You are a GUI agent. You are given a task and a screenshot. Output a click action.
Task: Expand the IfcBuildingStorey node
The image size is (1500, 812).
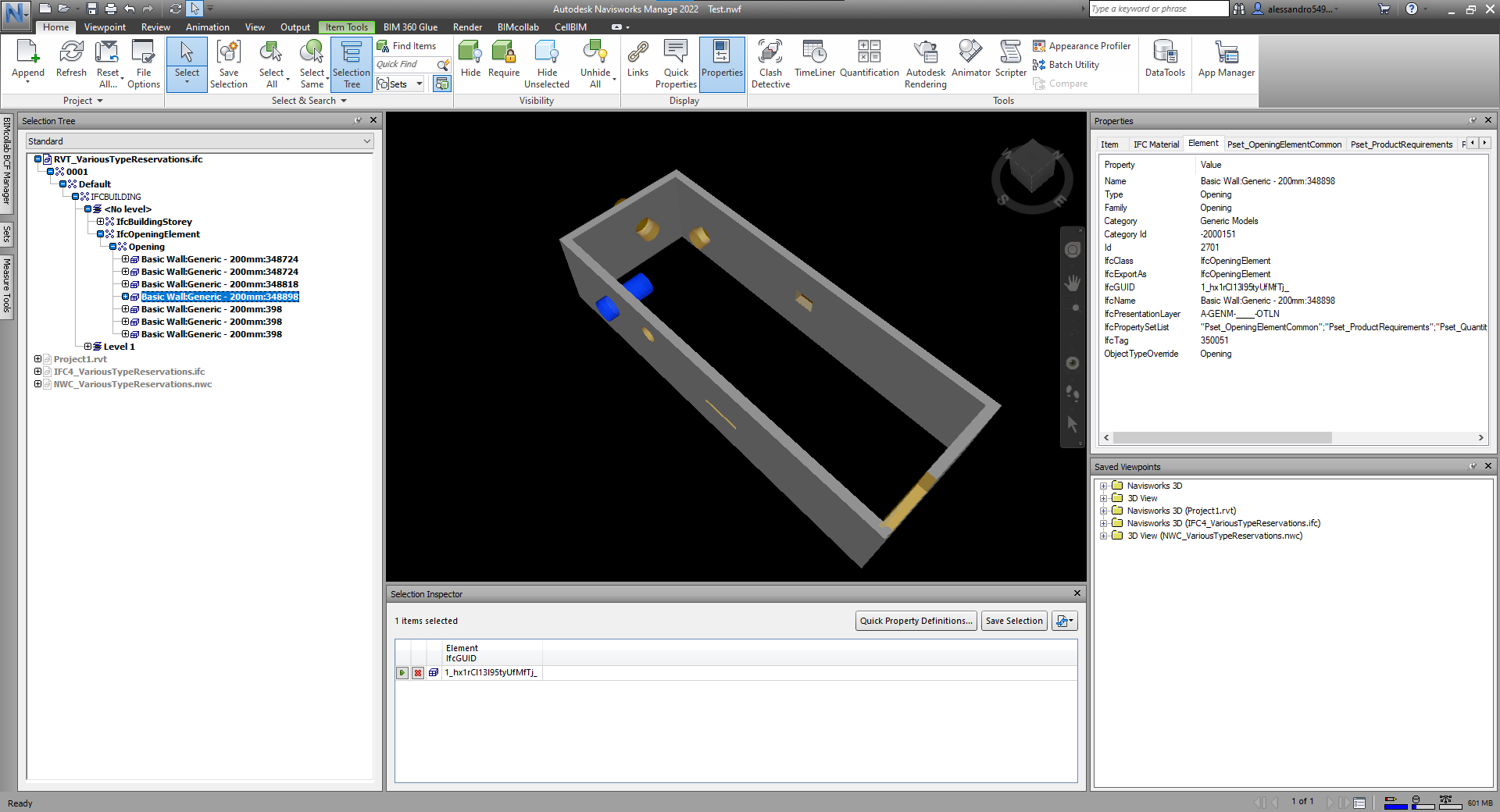point(101,222)
